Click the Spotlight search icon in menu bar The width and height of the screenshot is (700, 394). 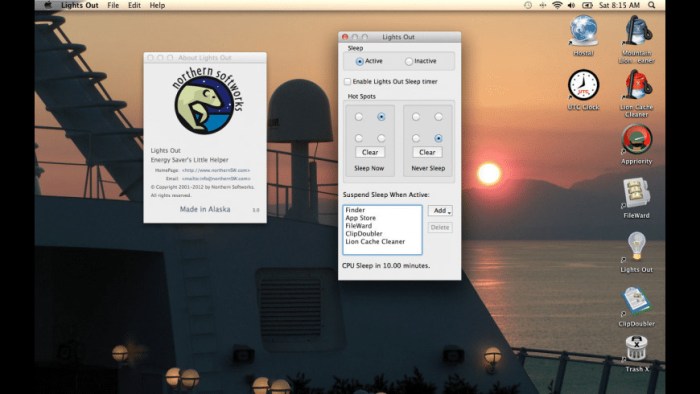[x=651, y=5]
